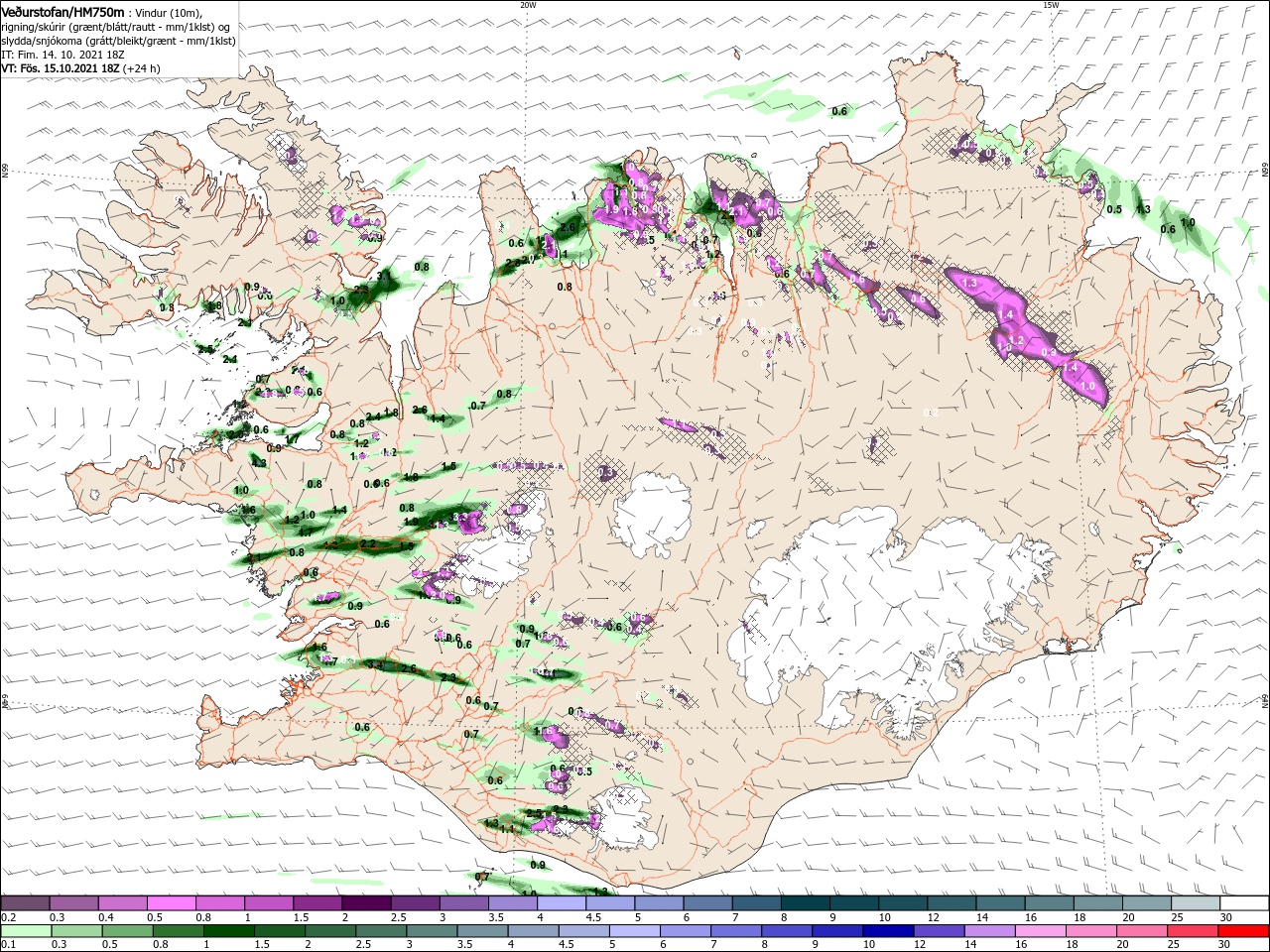This screenshot has width=1270, height=952.
Task: Click the 0.1 label under the rain legend
Action: point(8,945)
